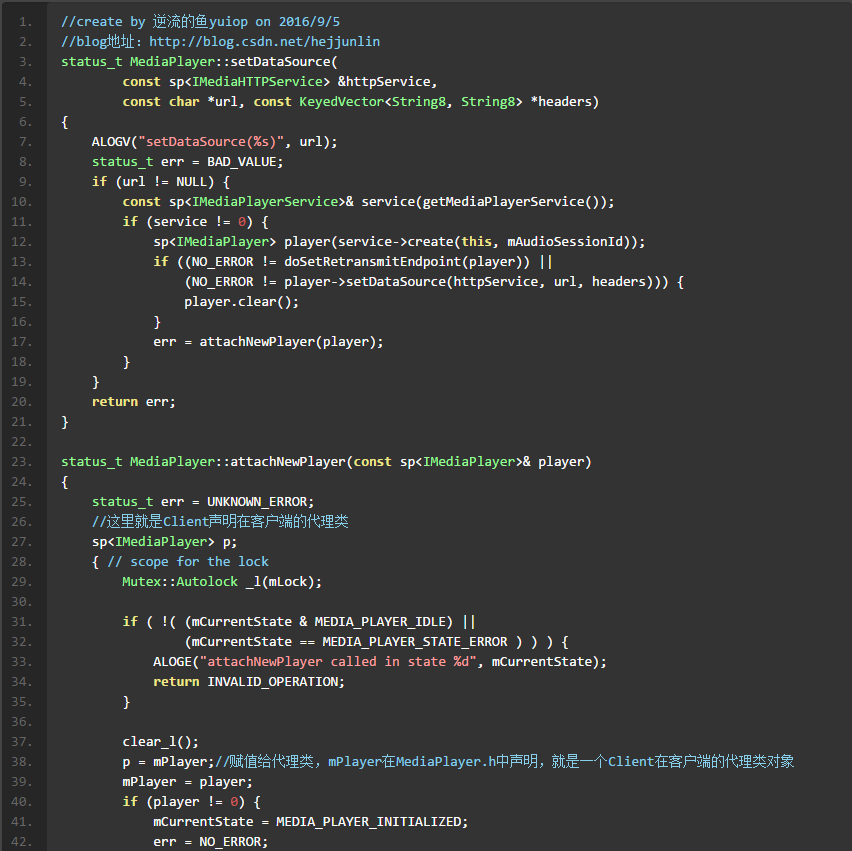Click 'if (player != 0) {' on line 40
This screenshot has height=851, width=852.
coord(192,802)
